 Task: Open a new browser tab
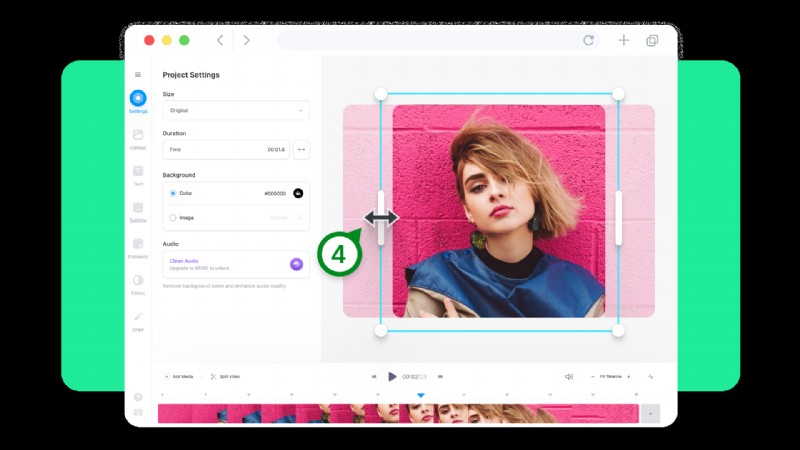coord(623,40)
